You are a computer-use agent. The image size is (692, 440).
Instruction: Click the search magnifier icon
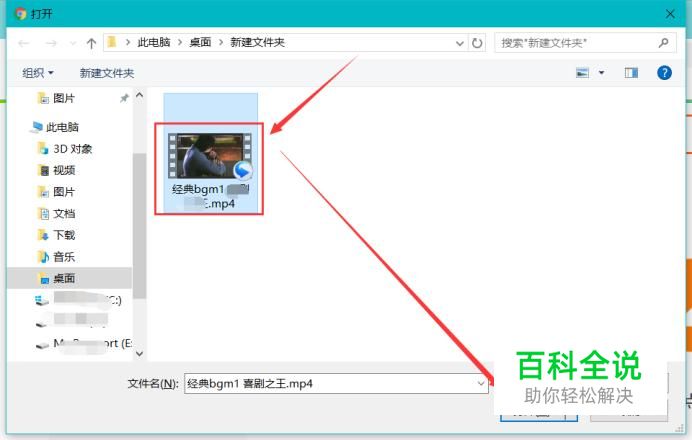click(663, 42)
